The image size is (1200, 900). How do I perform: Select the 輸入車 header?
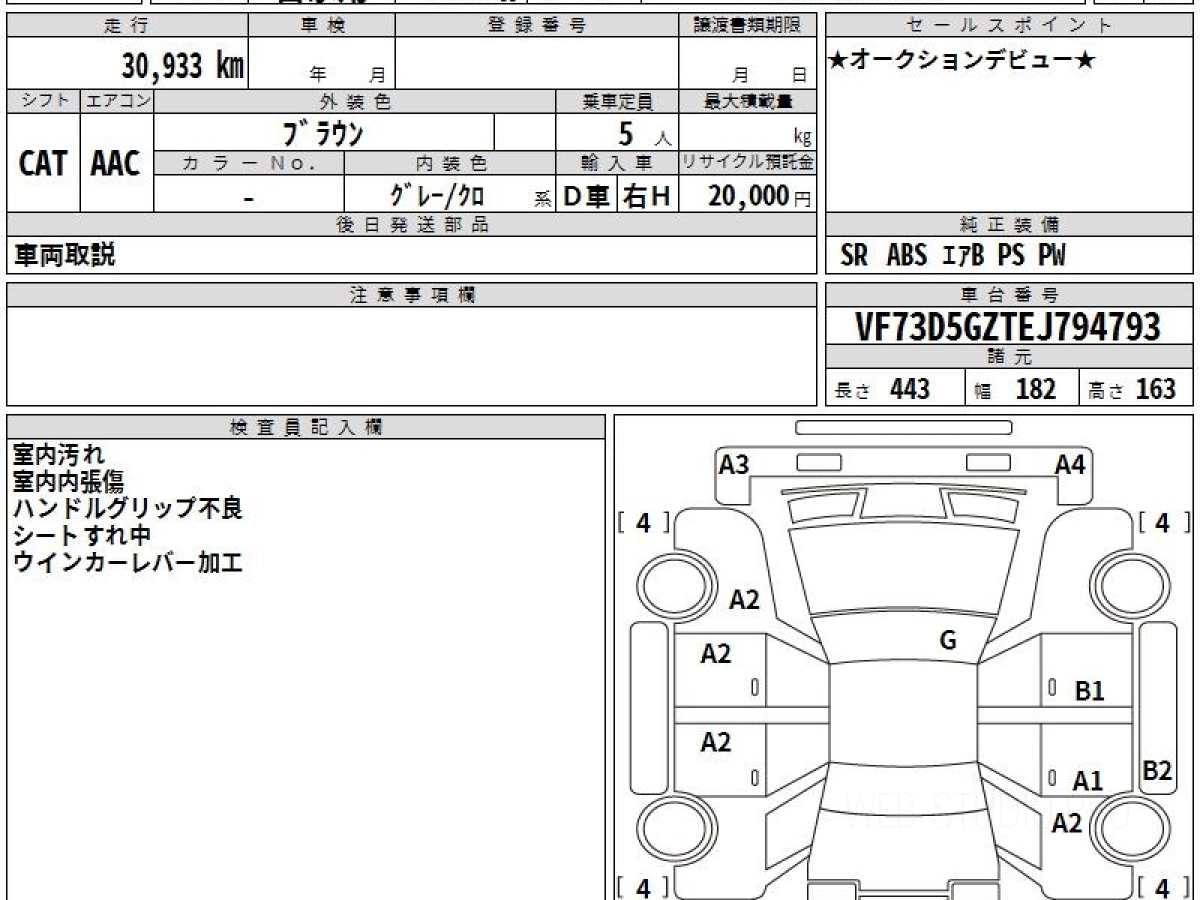tap(618, 163)
